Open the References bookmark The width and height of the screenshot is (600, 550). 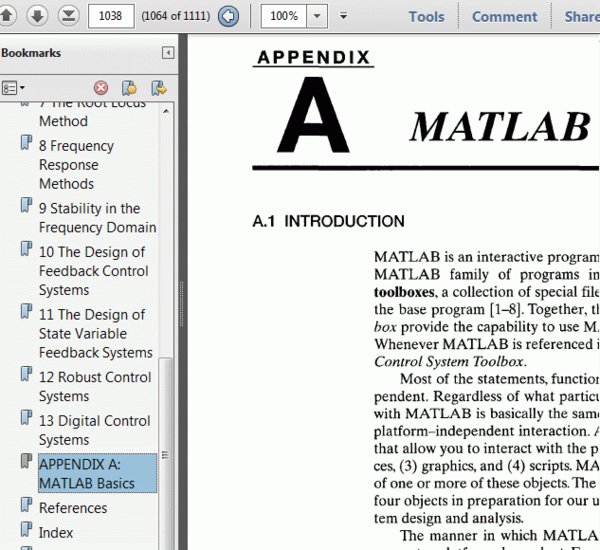(73, 508)
